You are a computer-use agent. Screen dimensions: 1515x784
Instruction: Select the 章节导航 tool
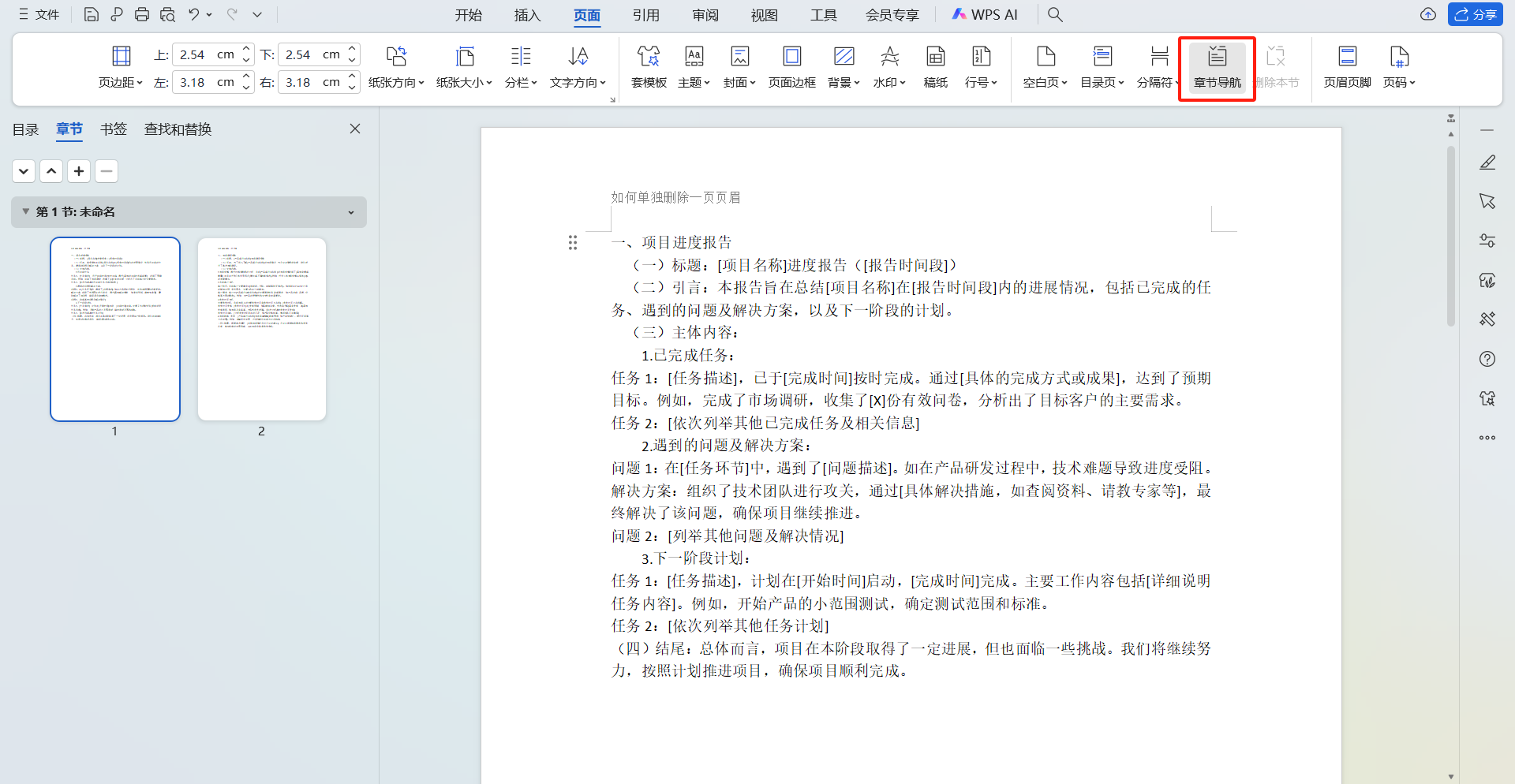(1216, 67)
